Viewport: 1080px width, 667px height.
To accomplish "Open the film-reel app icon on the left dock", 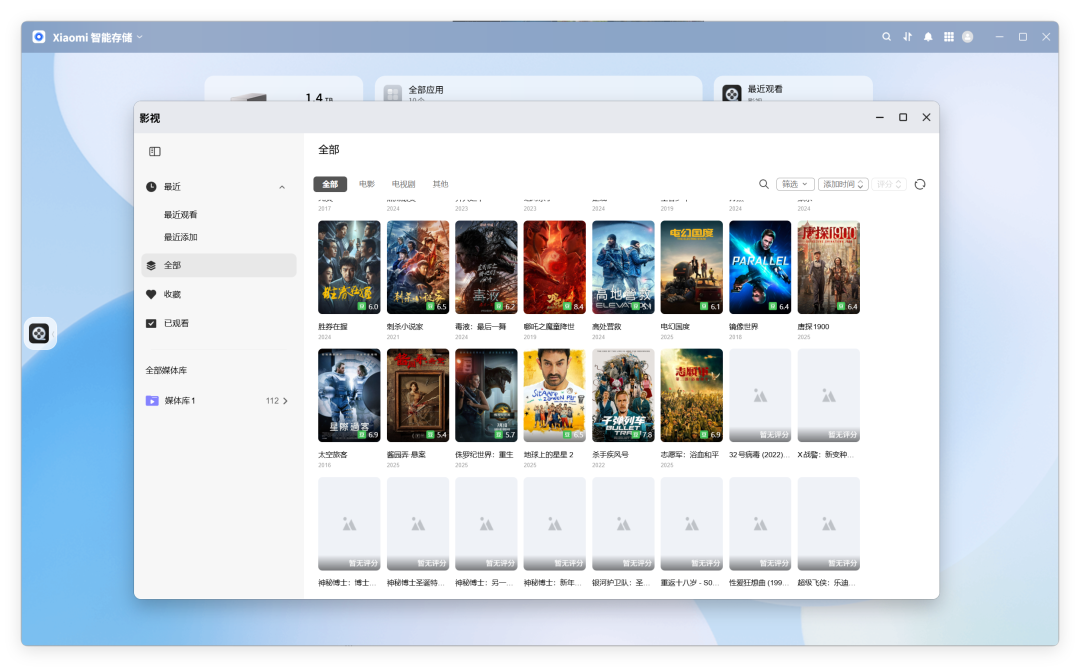I will (x=39, y=334).
